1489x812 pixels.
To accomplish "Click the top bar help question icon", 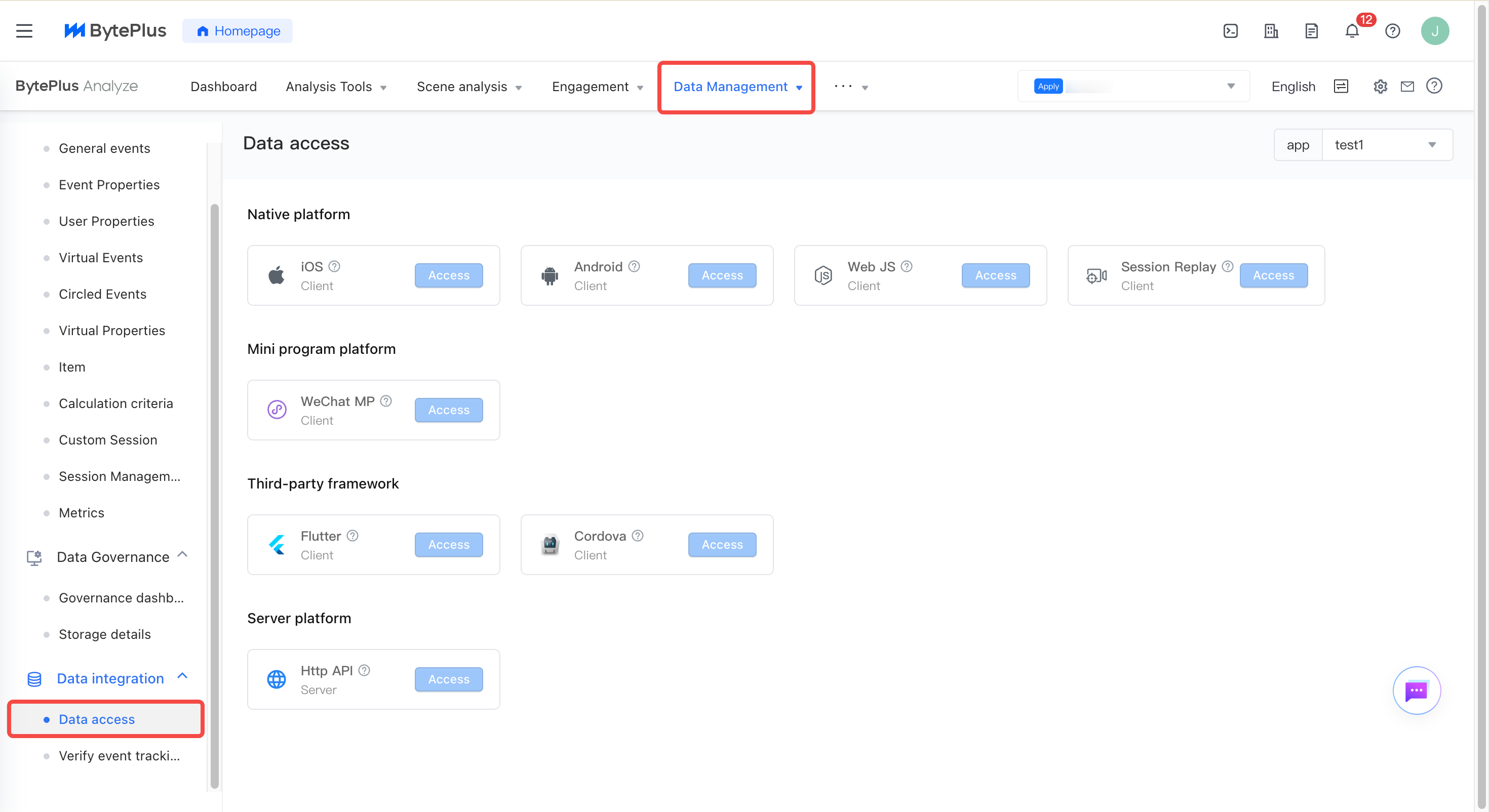I will [1392, 31].
